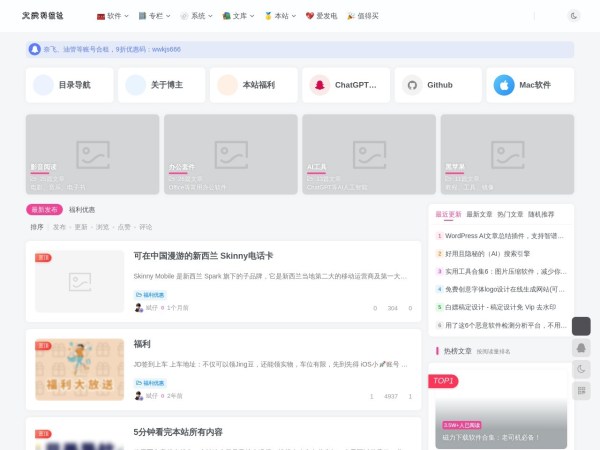Image resolution: width=600 pixels, height=450 pixels.
Task: Click the Github octocat icon
Action: [x=412, y=85]
